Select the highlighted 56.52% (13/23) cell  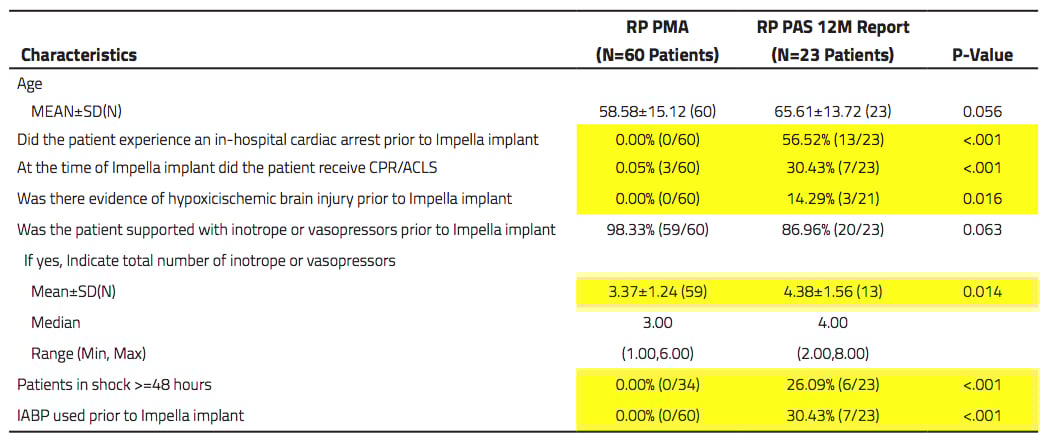coord(833,140)
